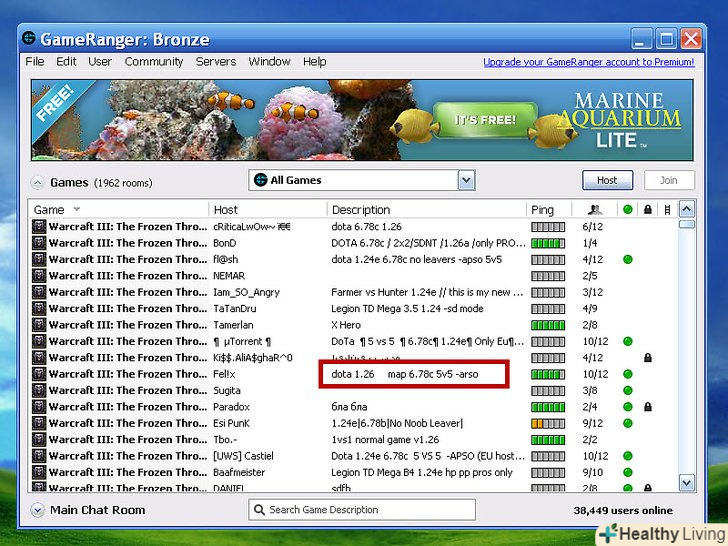Click the All Games combo box
The height and width of the screenshot is (546, 728).
click(362, 180)
